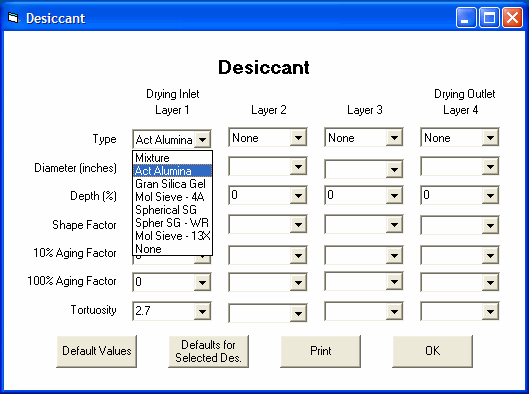
Task: Select None in the Layer 1 type list
Action: (x=172, y=249)
